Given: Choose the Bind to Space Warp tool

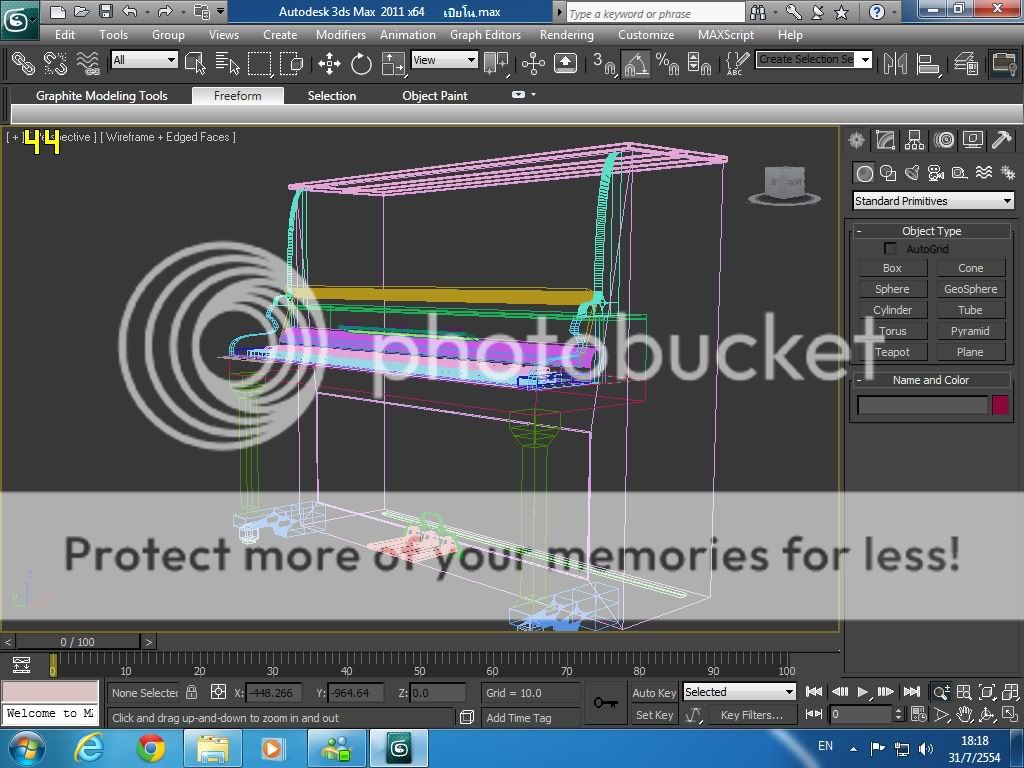Looking at the screenshot, I should click(x=88, y=63).
